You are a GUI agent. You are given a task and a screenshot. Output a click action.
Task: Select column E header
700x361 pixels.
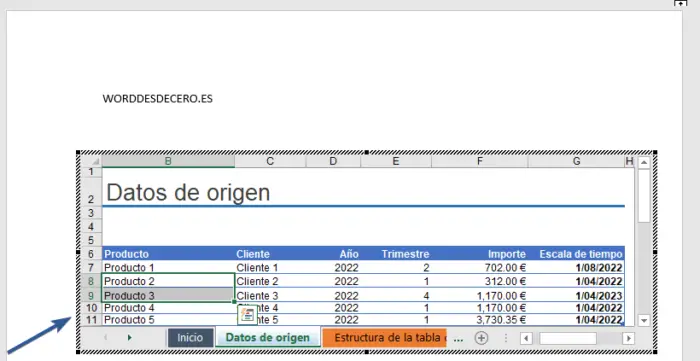[x=396, y=161]
